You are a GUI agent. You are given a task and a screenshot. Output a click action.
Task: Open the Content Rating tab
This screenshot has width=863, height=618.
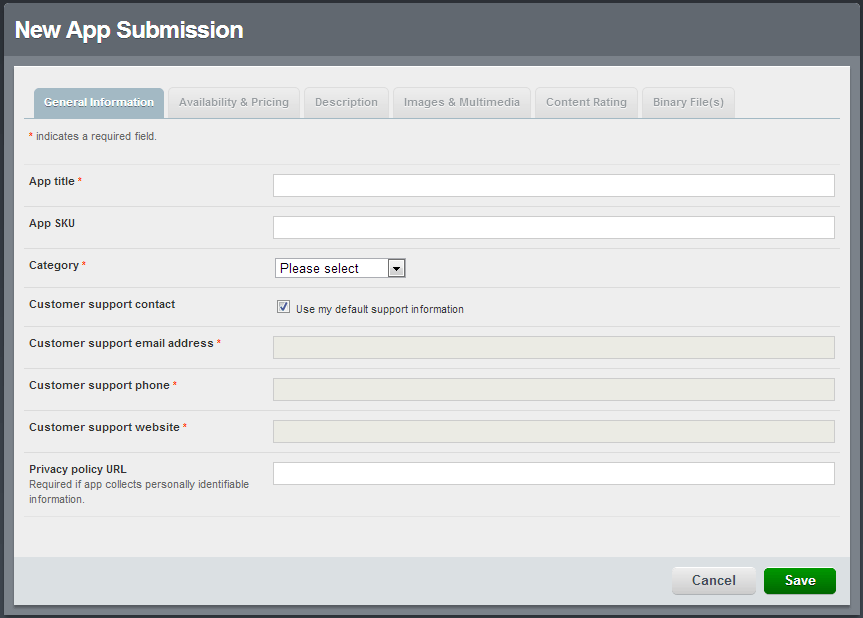tap(586, 103)
